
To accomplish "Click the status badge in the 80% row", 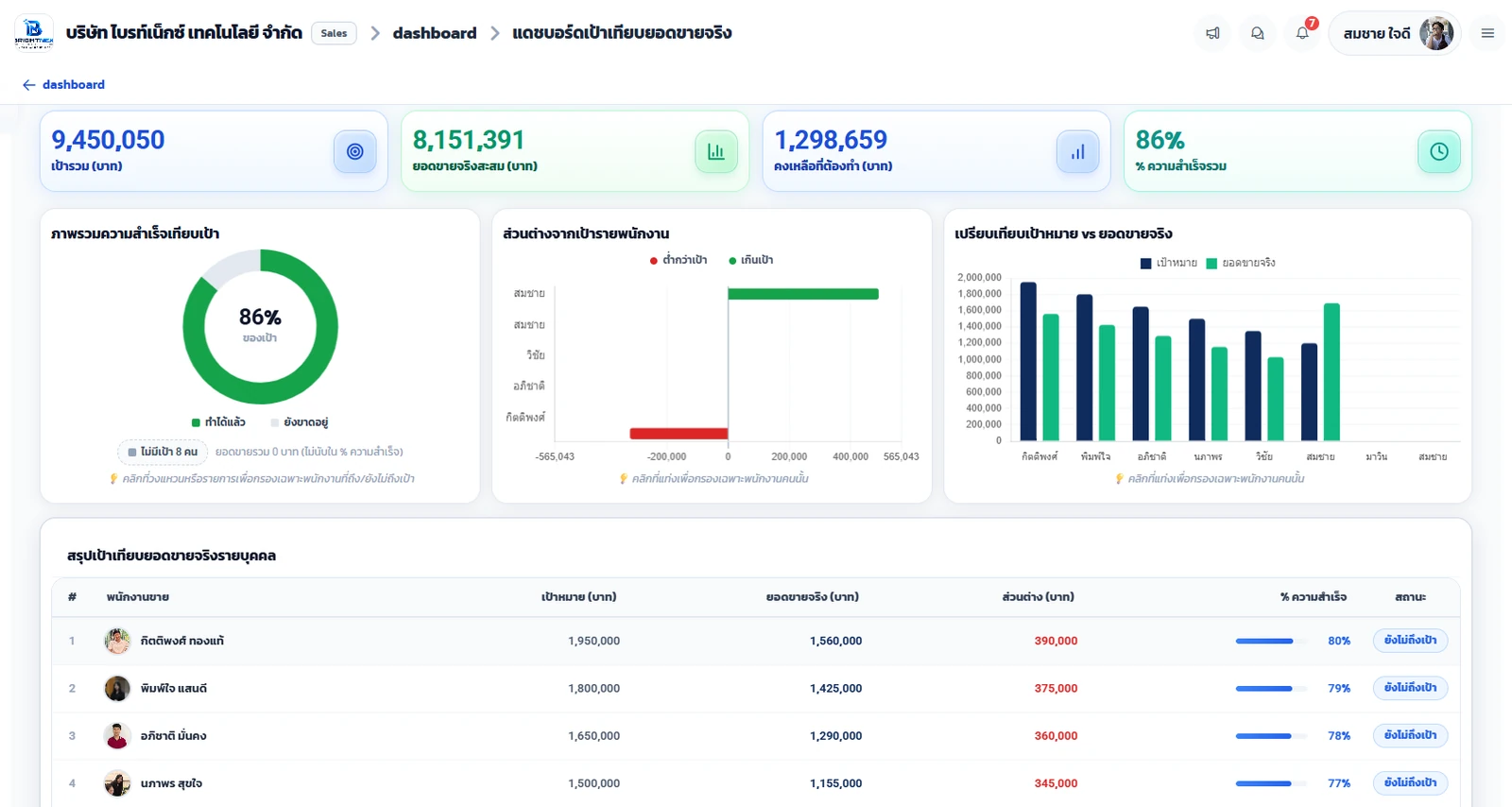I will (x=1410, y=640).
